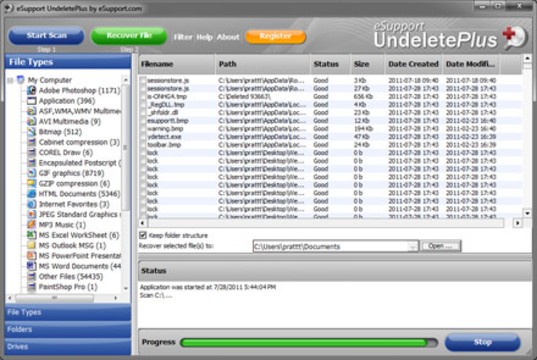Open the recovery destination path dropdown
537x360 pixels.
point(413,246)
